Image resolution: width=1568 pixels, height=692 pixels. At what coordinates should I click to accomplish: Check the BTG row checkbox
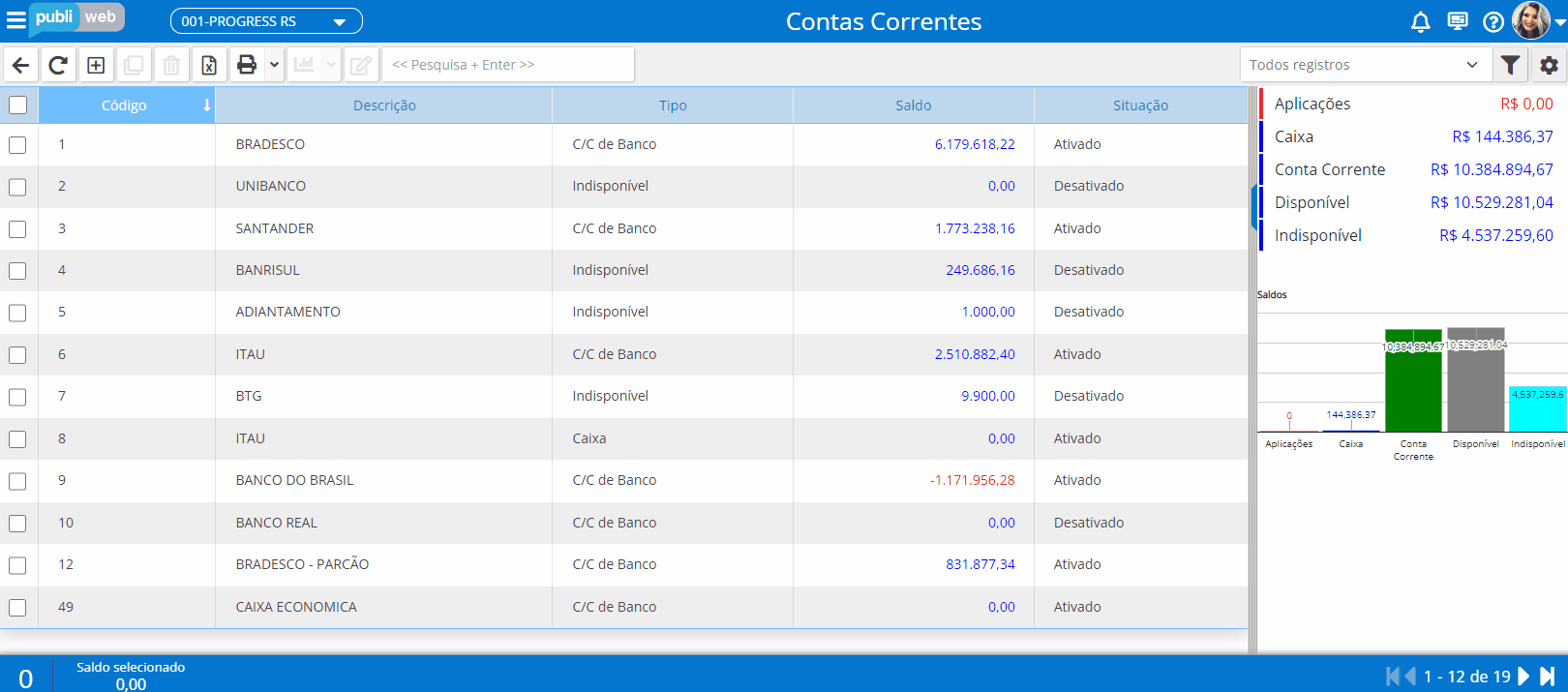17,397
